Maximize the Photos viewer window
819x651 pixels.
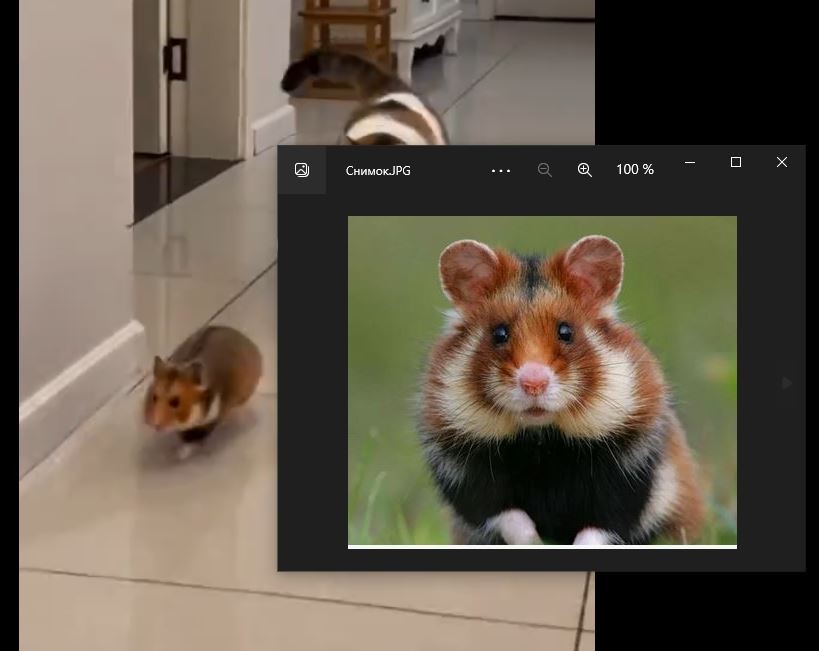[735, 162]
